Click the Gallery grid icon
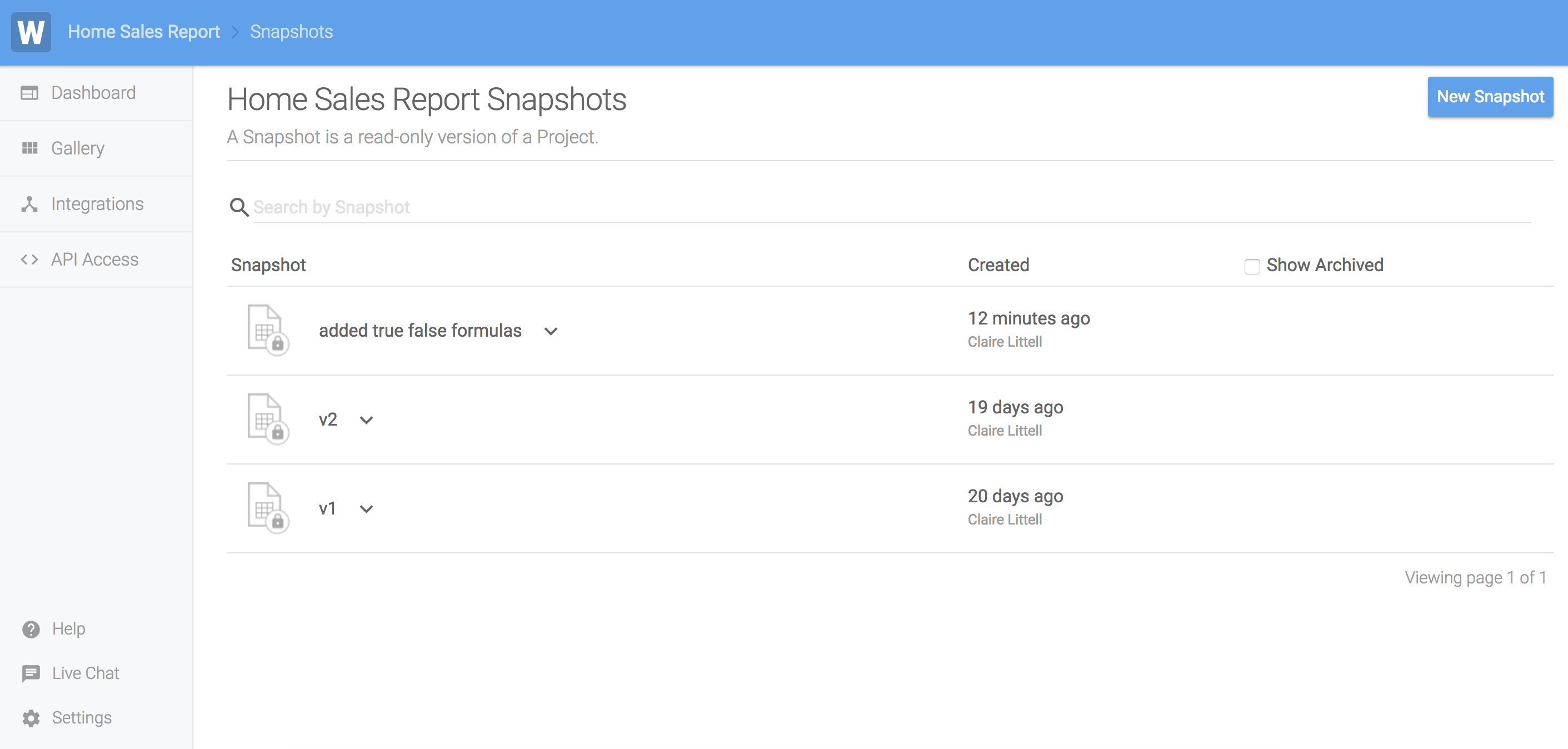 29,148
